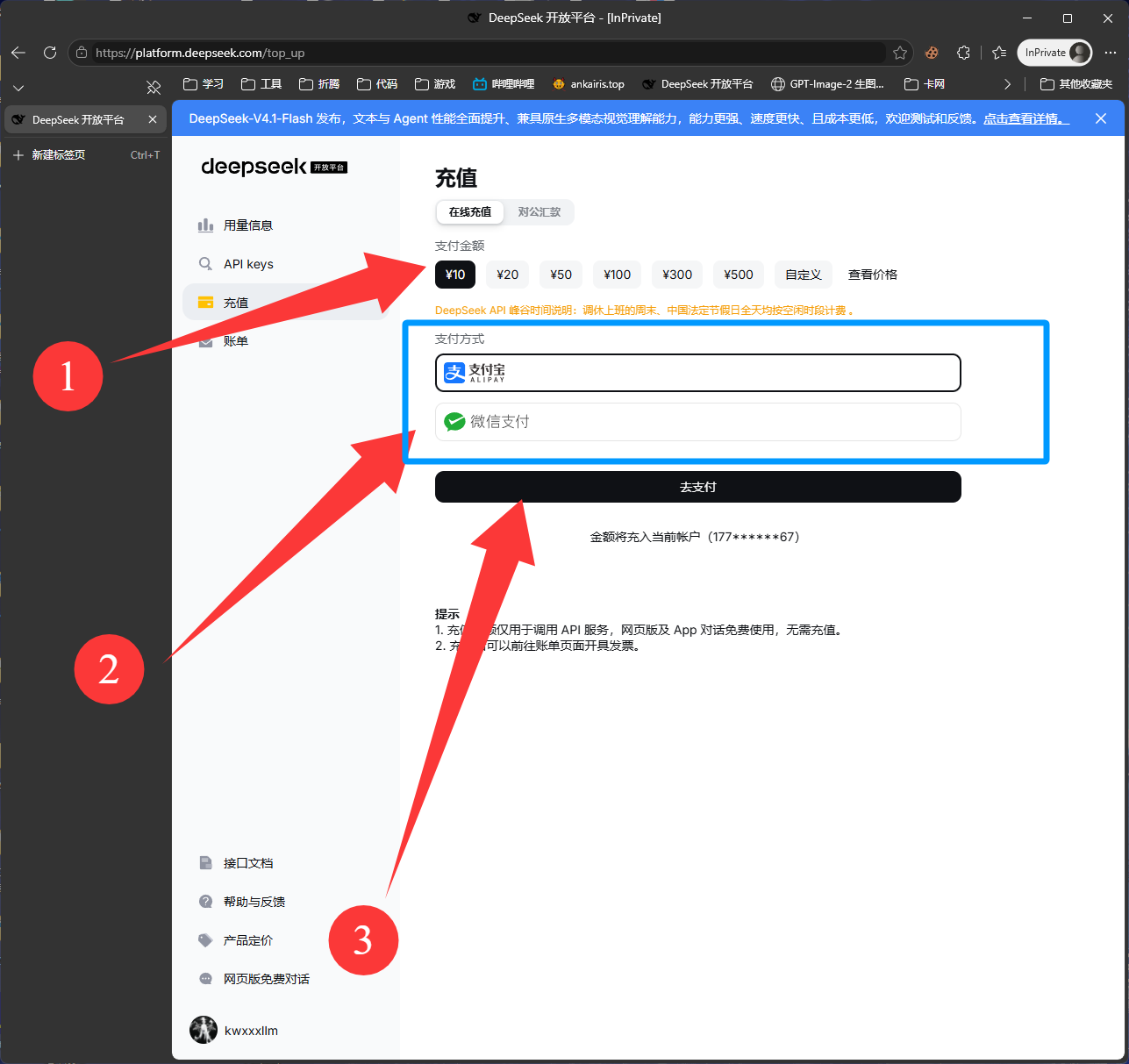Open the GPT-Image-2 生图 bookmark
1129x1064 pixels.
(827, 84)
